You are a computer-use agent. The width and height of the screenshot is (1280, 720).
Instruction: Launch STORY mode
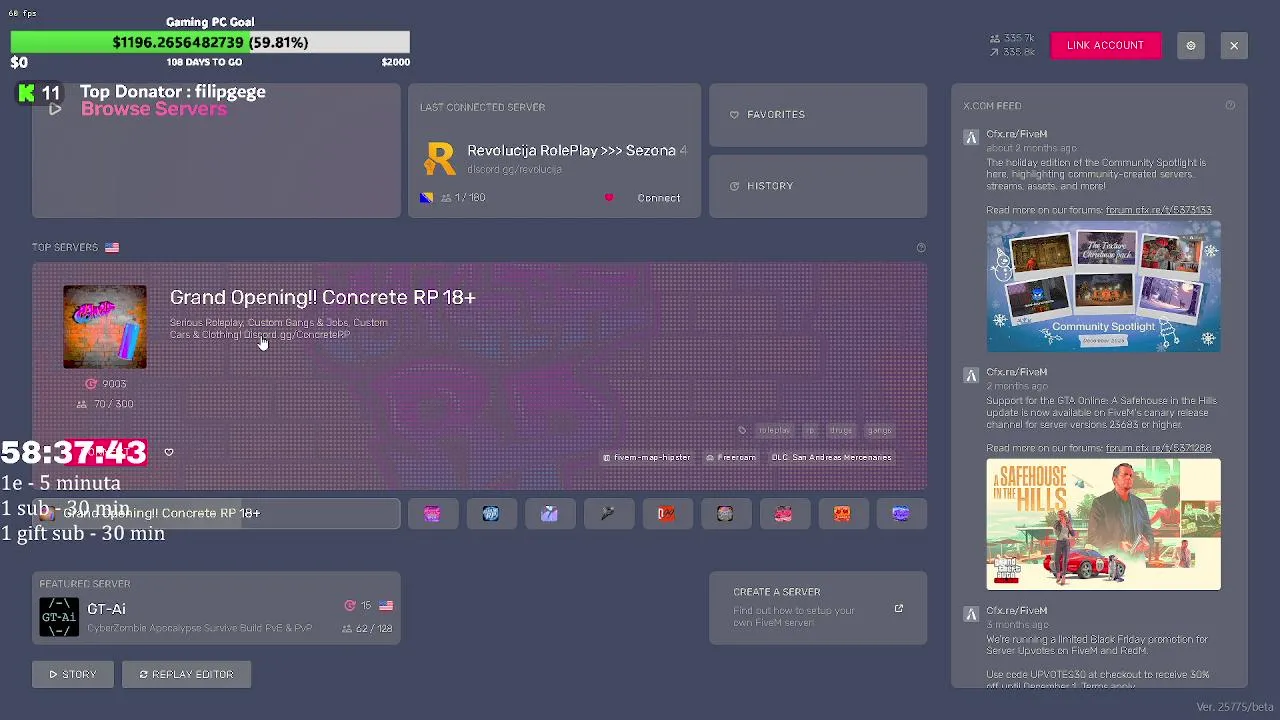click(x=73, y=674)
